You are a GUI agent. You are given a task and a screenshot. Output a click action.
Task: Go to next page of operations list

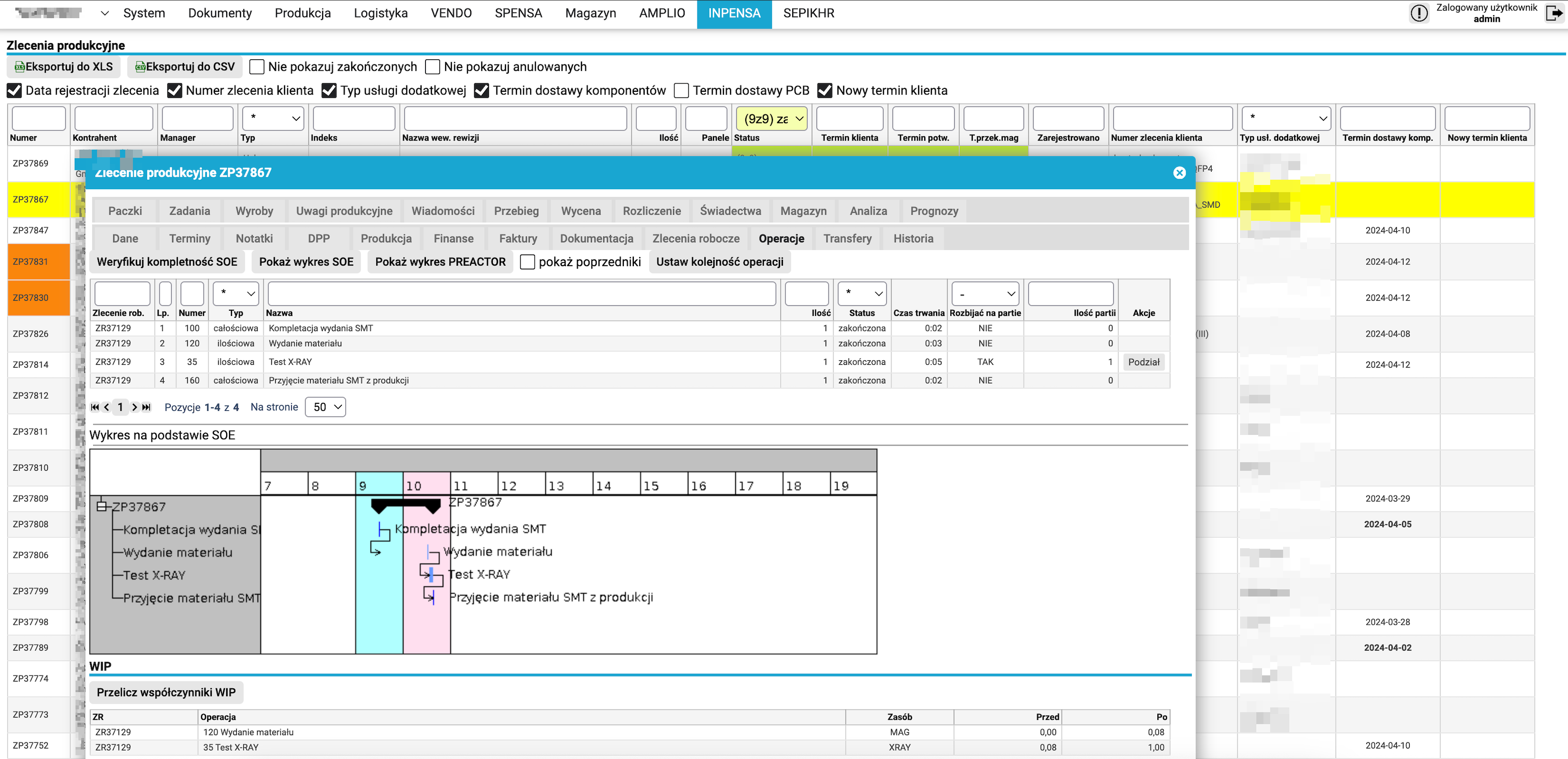(134, 407)
